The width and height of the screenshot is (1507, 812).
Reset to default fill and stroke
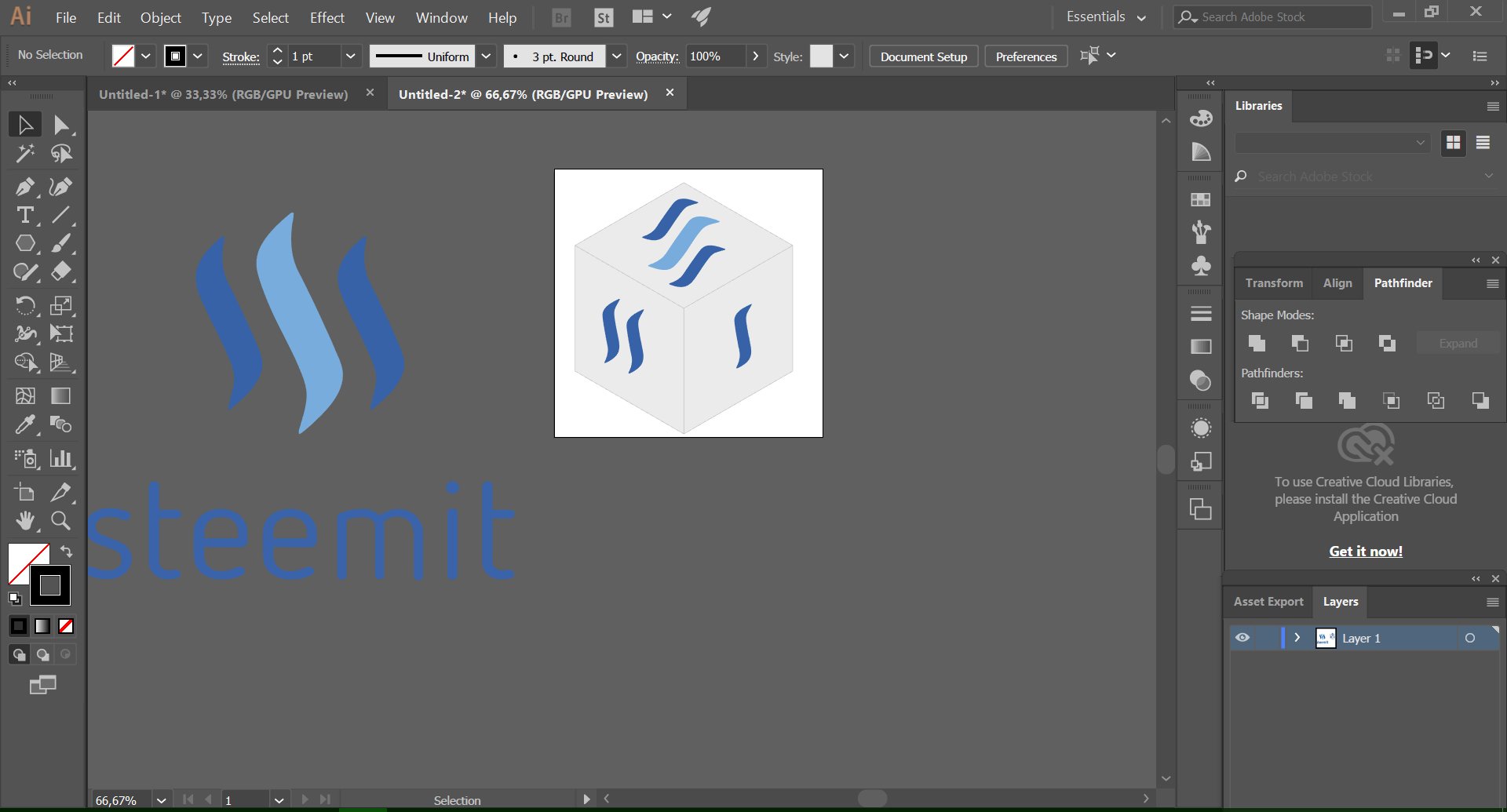[15, 599]
